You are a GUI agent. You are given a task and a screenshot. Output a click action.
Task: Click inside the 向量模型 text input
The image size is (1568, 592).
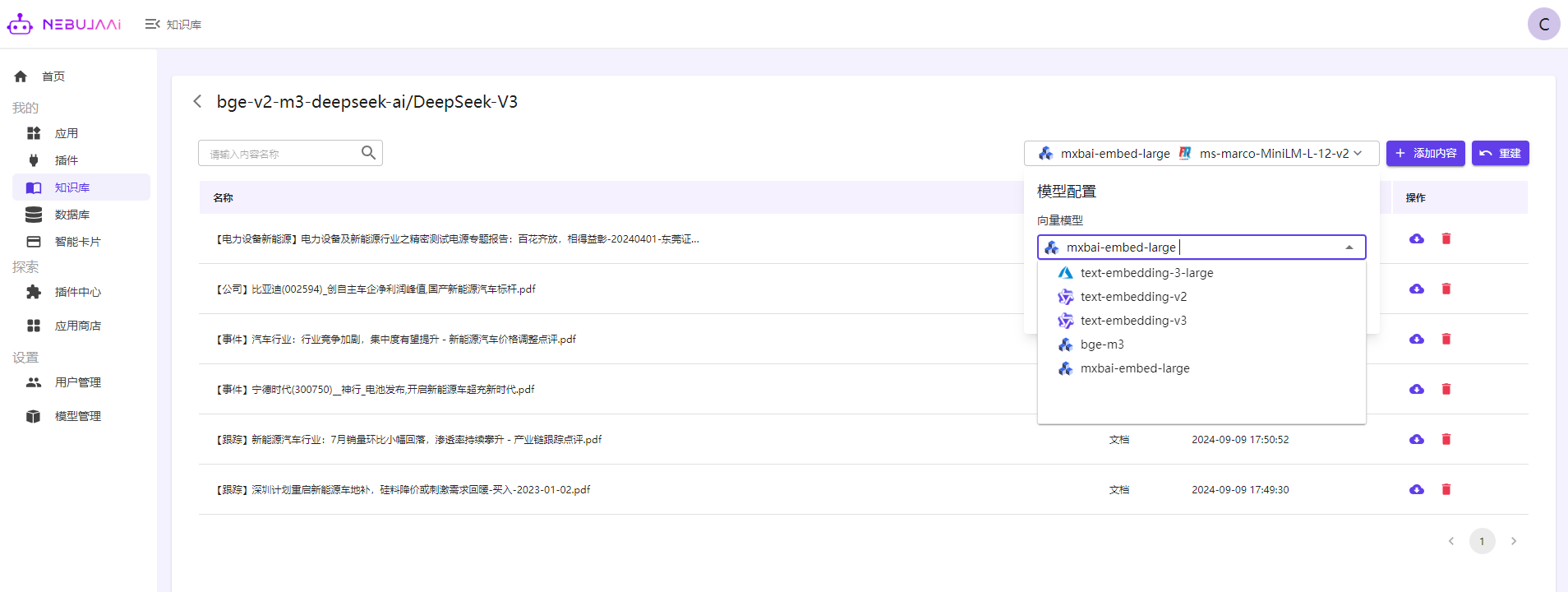coord(1200,247)
